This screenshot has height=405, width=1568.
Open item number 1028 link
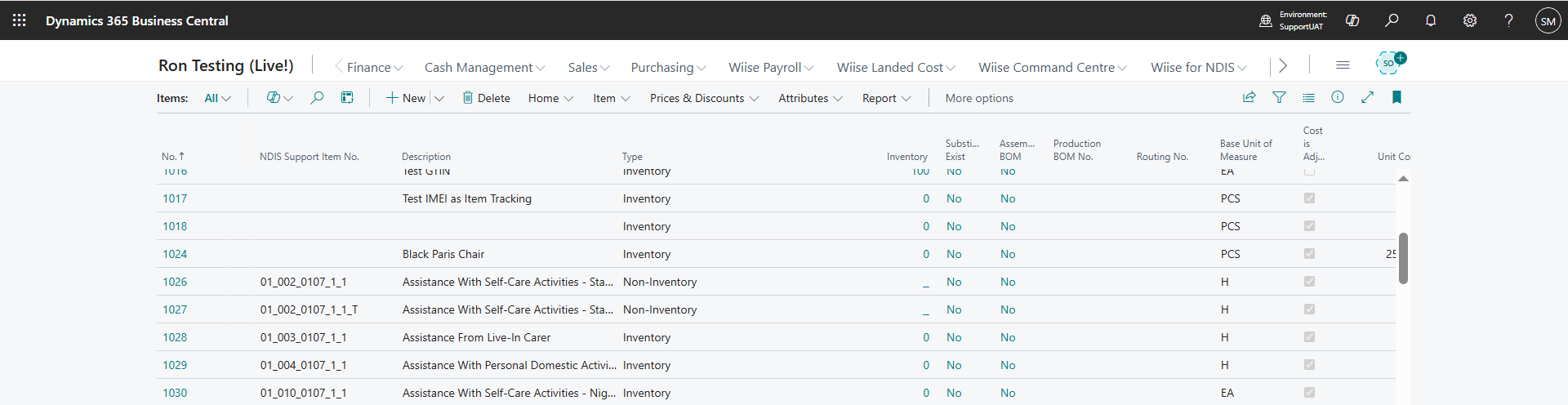175,337
